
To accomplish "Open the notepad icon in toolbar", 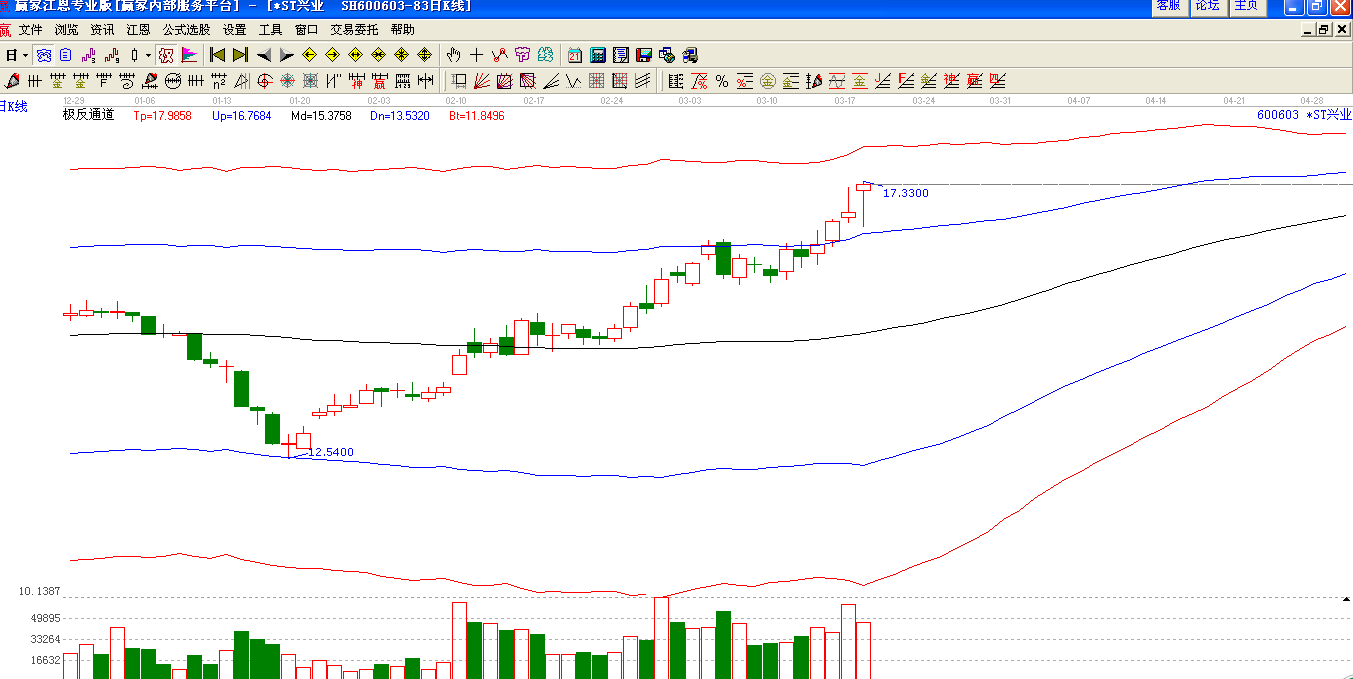I will (620, 55).
